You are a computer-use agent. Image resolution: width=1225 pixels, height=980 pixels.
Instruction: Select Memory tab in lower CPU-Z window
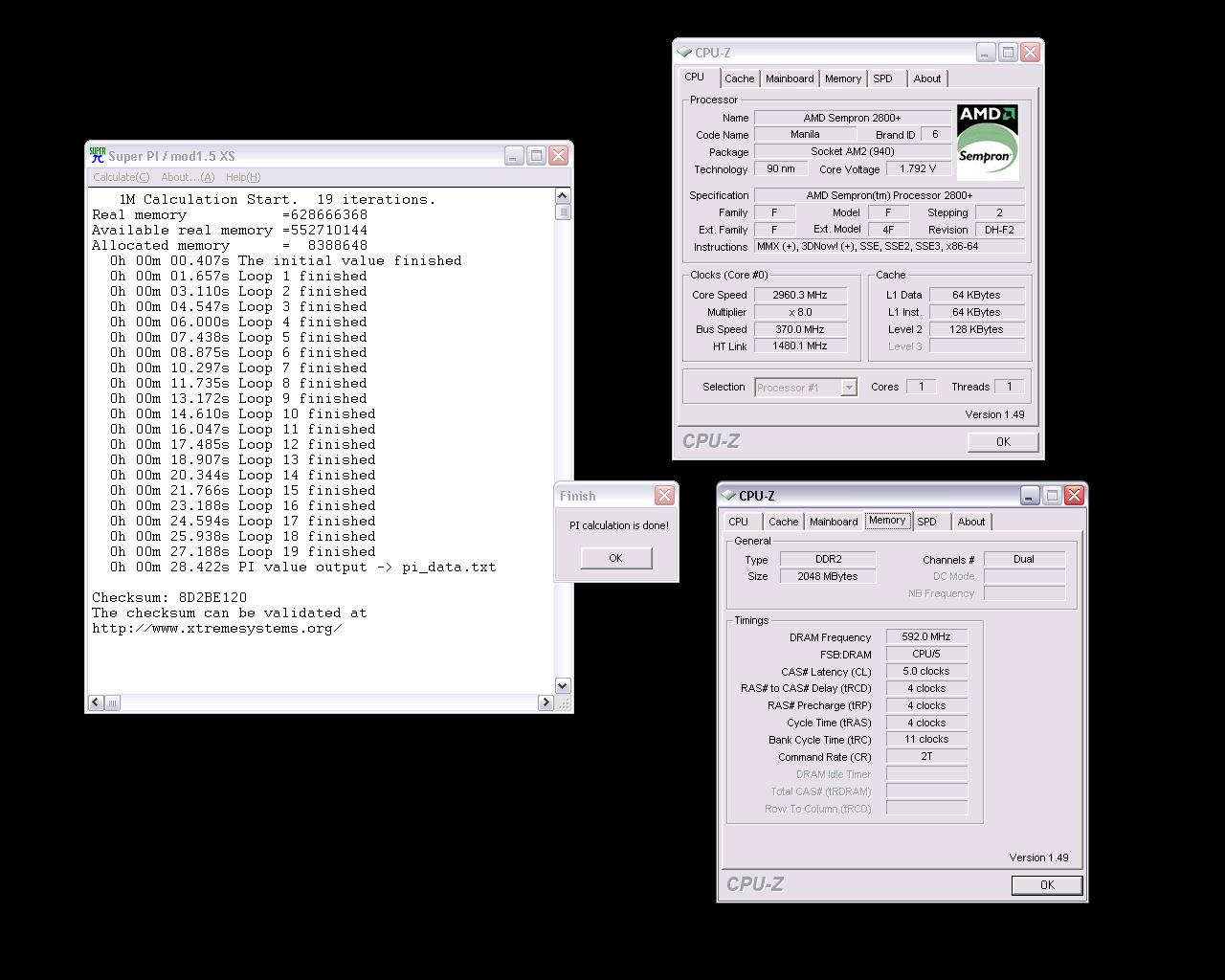point(887,520)
